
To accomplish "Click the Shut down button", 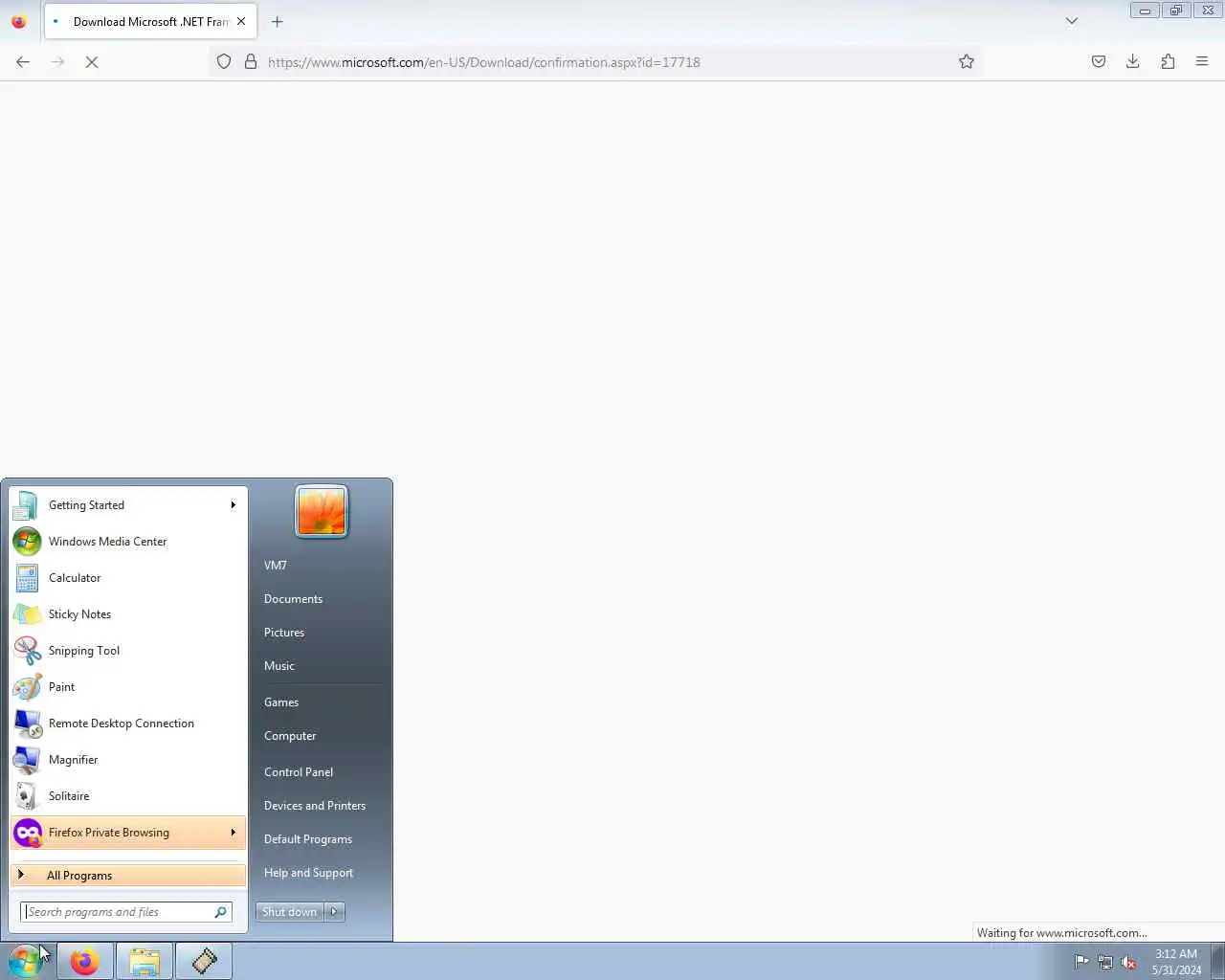I will (x=289, y=912).
